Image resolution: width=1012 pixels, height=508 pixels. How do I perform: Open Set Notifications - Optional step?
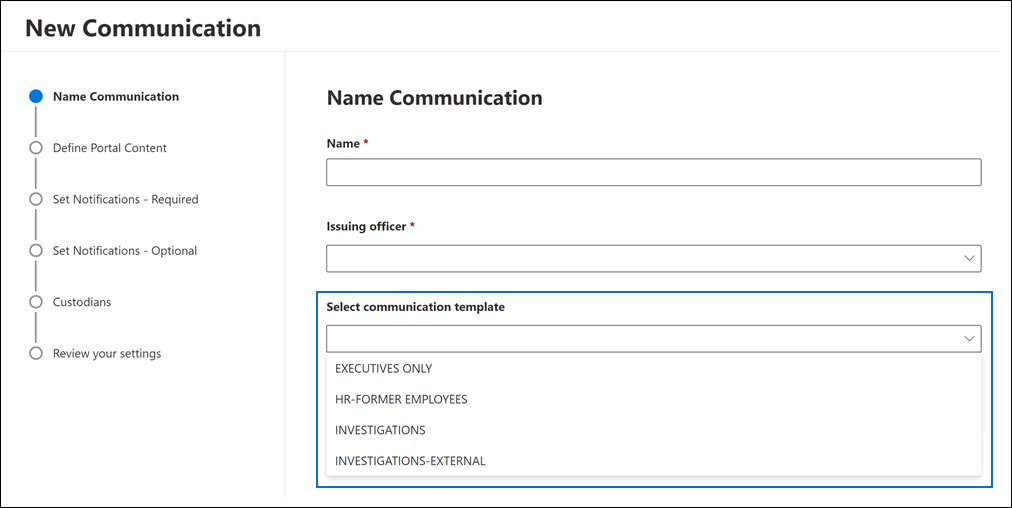(x=125, y=250)
